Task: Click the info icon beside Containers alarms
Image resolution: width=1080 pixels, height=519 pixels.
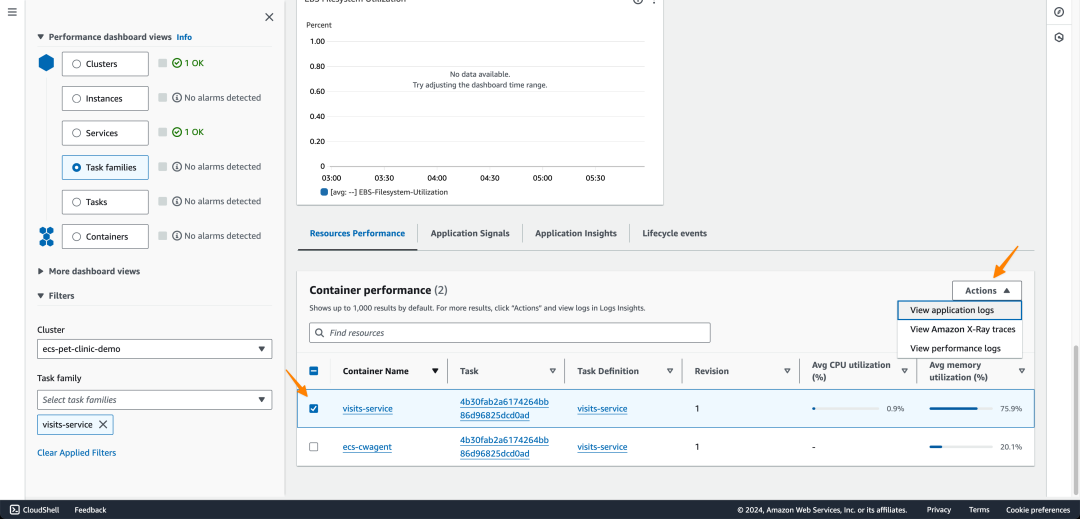Action: pos(177,235)
